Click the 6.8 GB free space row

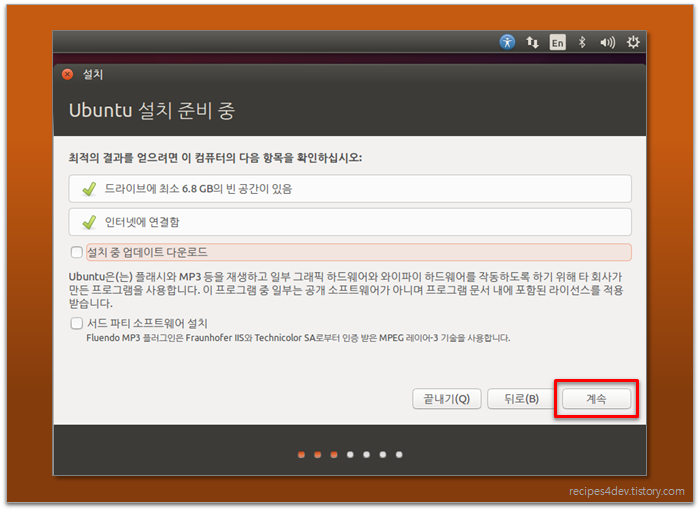tap(350, 188)
